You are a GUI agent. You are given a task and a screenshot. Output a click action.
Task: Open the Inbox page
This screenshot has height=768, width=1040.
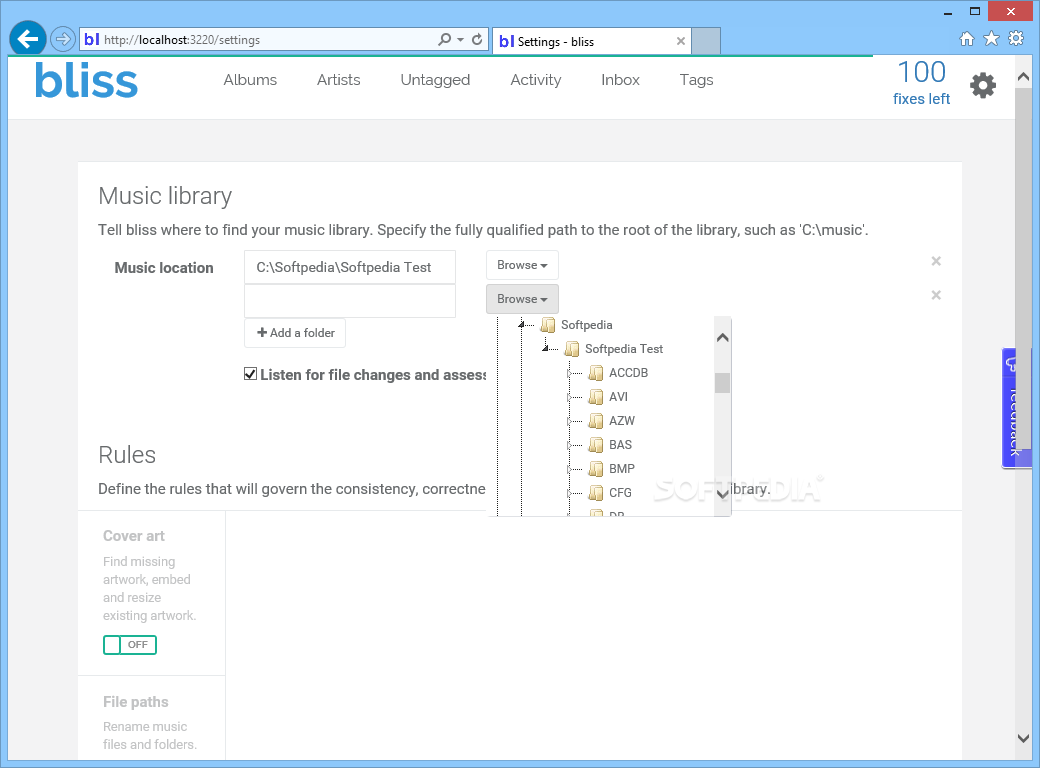[x=620, y=80]
